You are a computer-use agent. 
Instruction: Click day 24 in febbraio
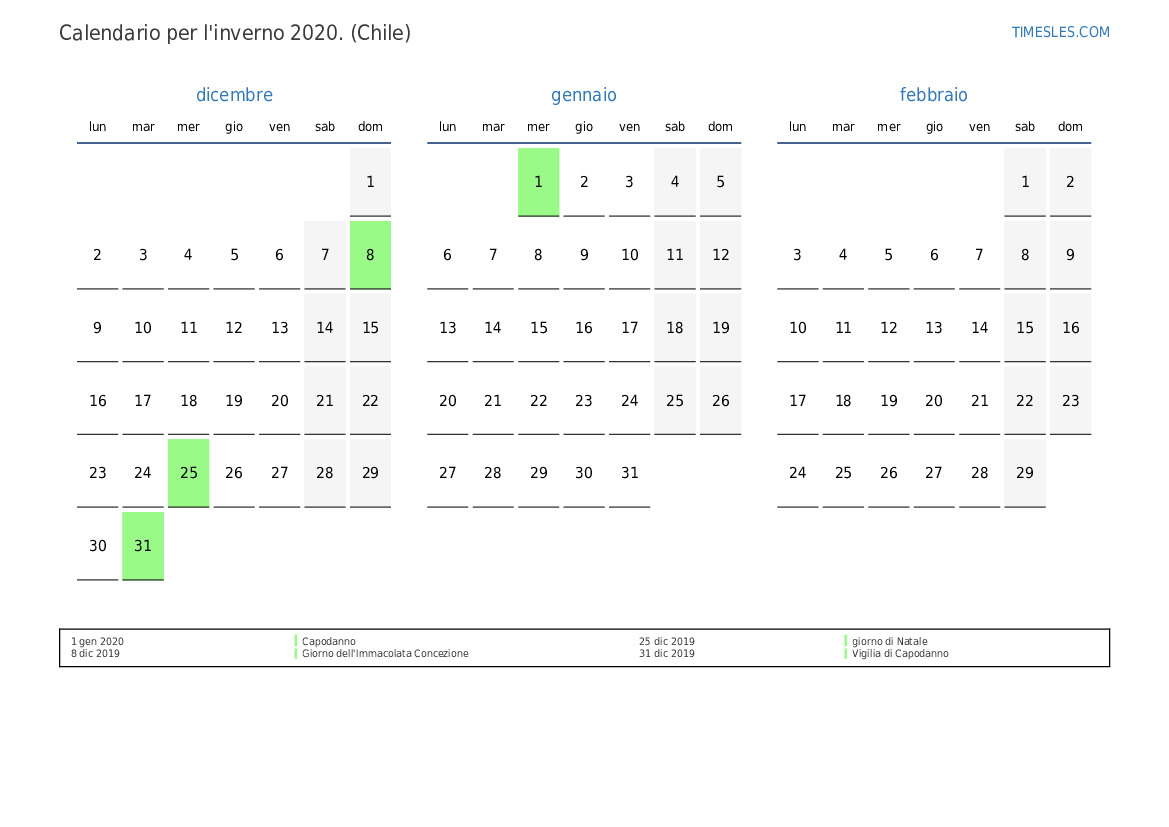798,473
